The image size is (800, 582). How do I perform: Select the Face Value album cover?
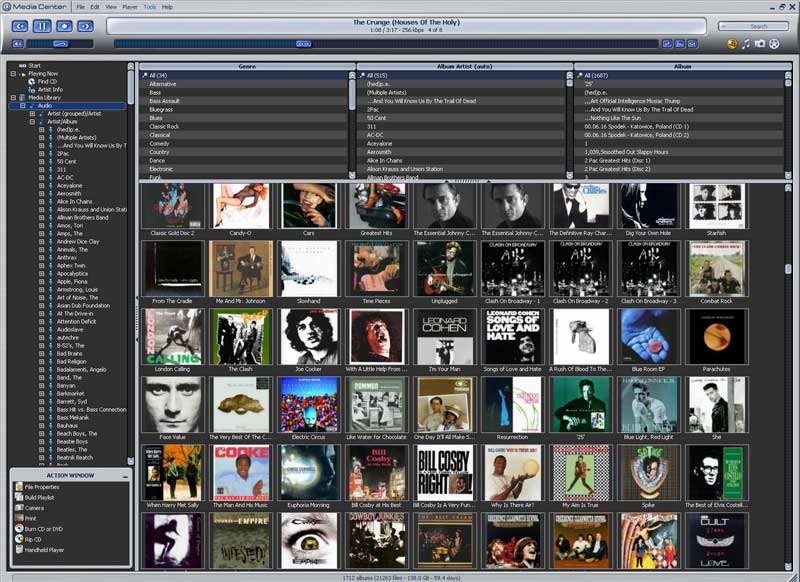coord(172,404)
